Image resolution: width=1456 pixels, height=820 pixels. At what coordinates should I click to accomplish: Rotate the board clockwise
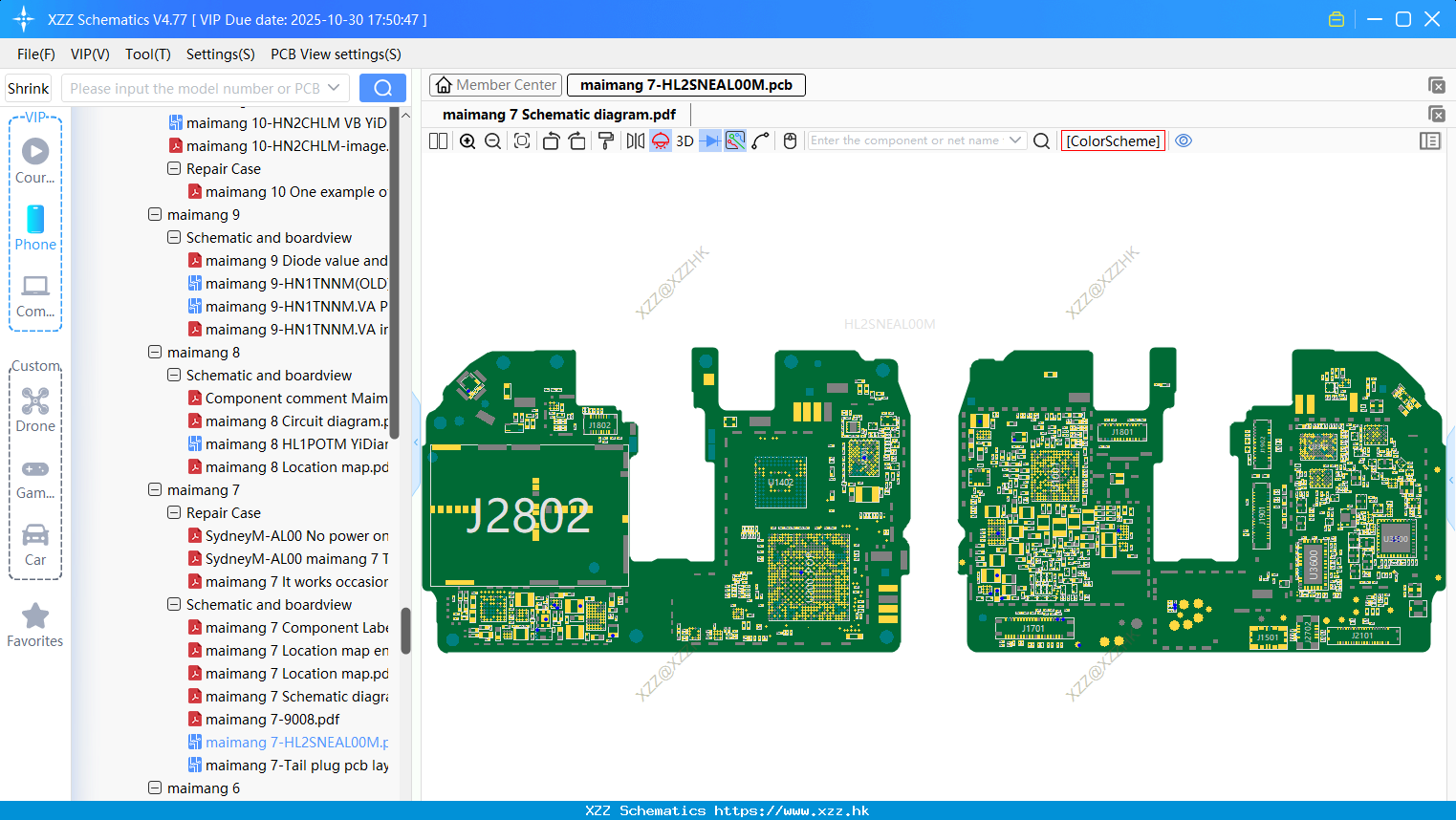point(576,140)
